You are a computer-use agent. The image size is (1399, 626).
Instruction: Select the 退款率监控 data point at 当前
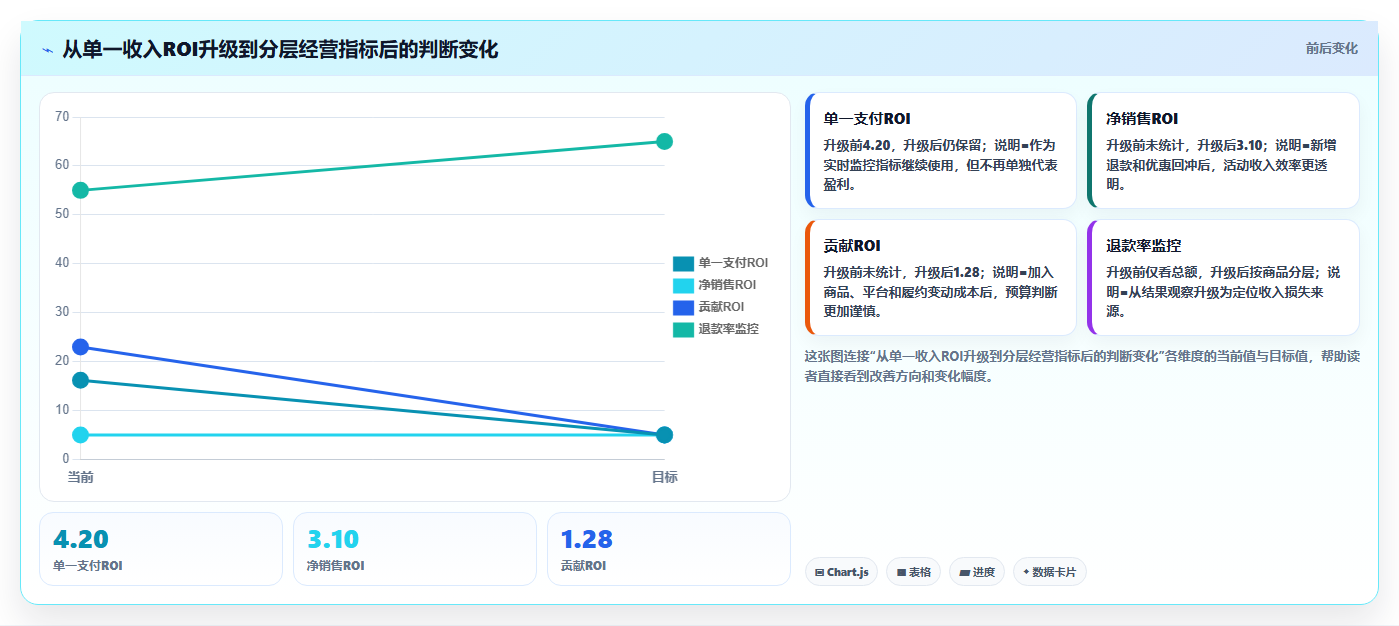(x=81, y=190)
